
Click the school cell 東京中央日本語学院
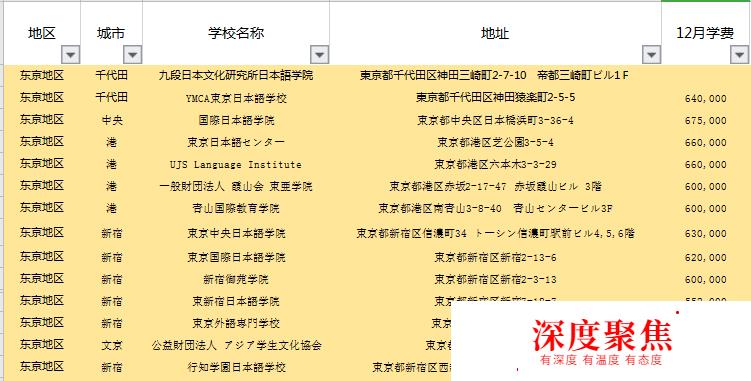(236, 233)
